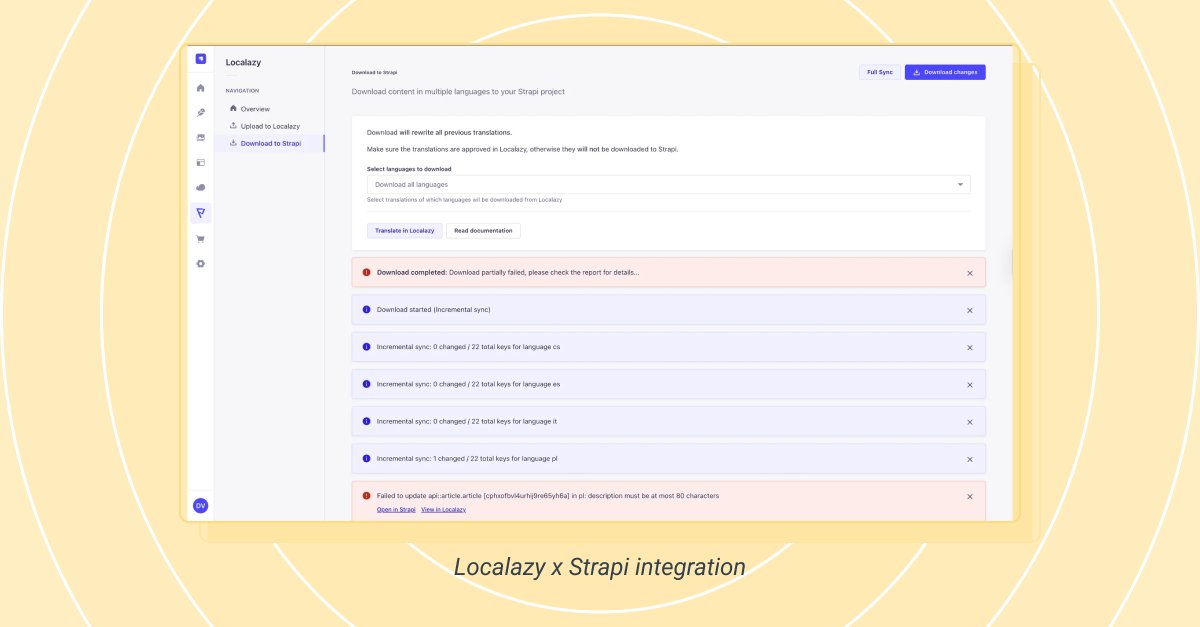
Task: Click 'Select languages to download' label
Action: [x=409, y=169]
